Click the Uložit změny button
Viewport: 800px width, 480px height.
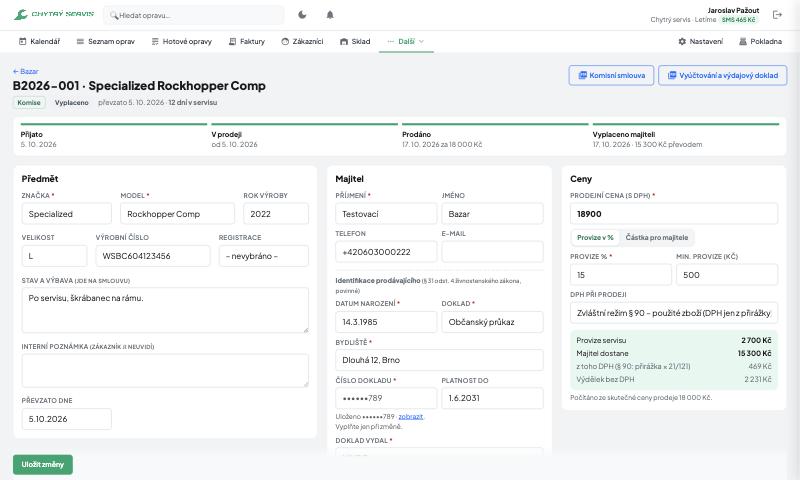pos(43,464)
